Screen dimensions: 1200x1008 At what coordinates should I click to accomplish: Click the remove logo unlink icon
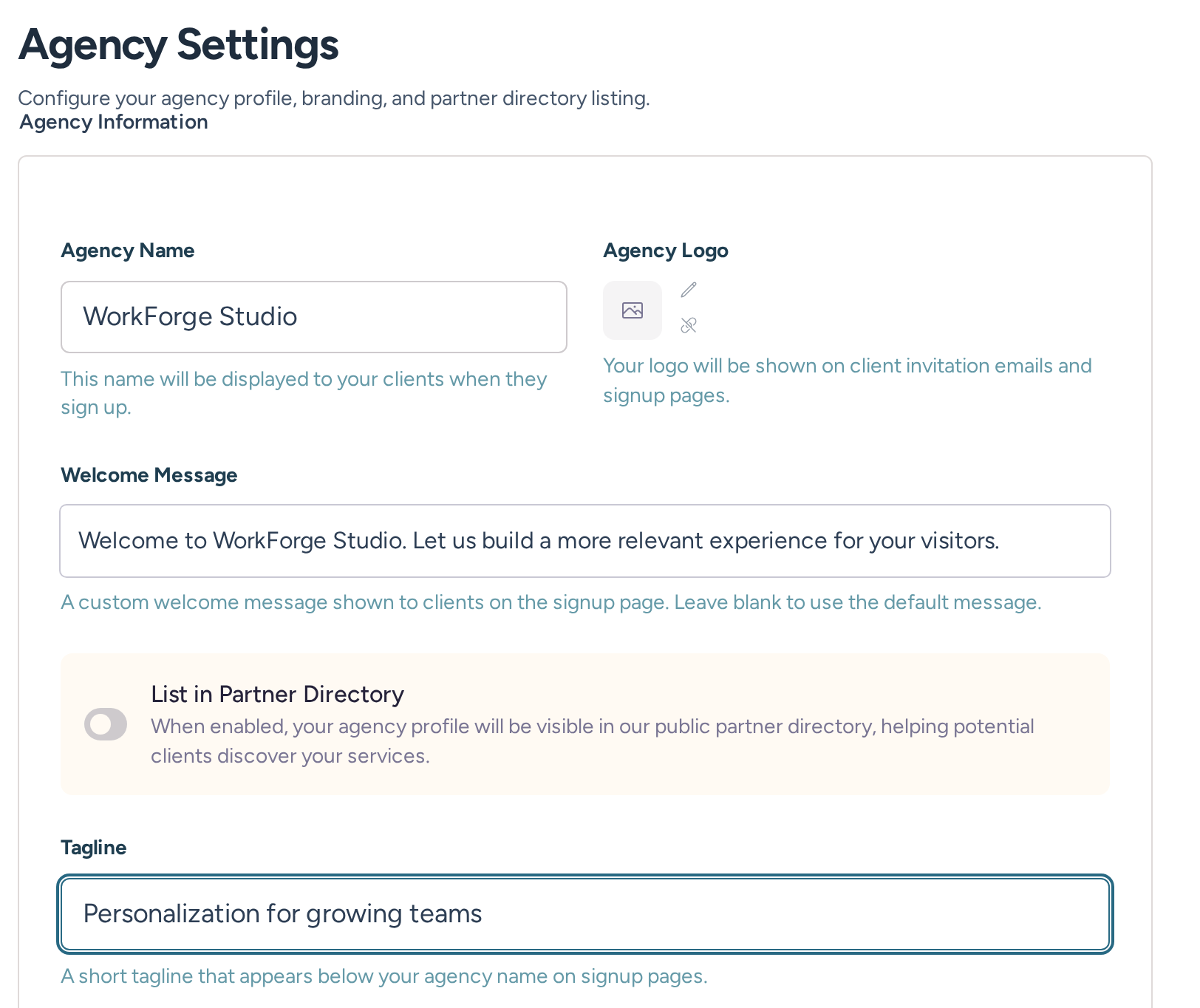[689, 325]
